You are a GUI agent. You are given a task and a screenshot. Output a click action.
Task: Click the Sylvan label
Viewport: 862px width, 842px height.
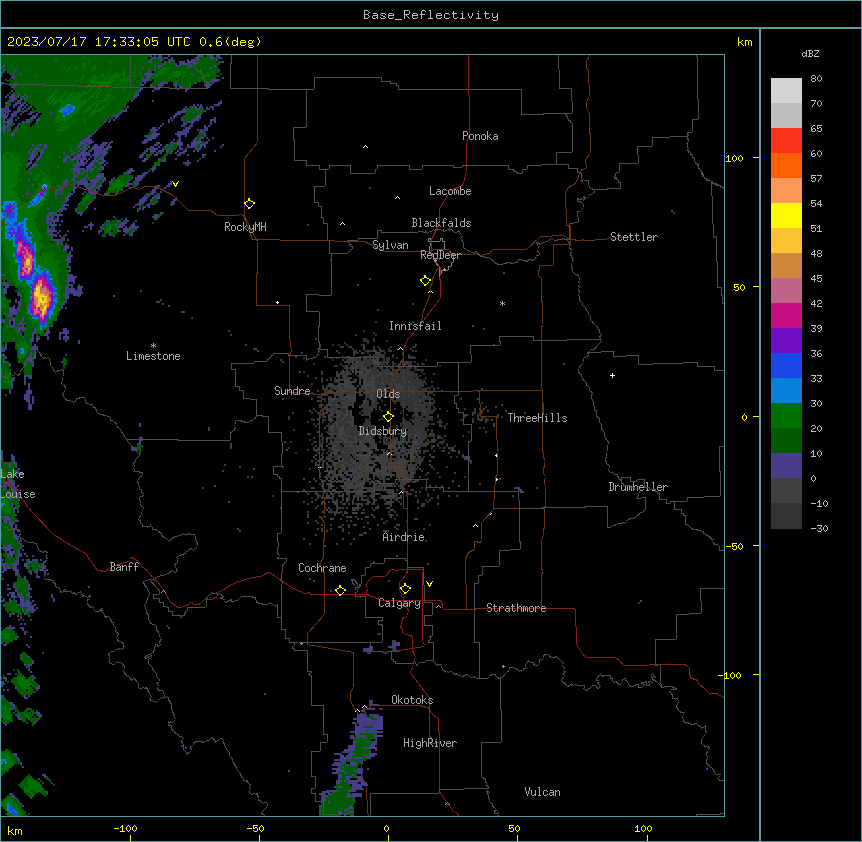coord(390,245)
